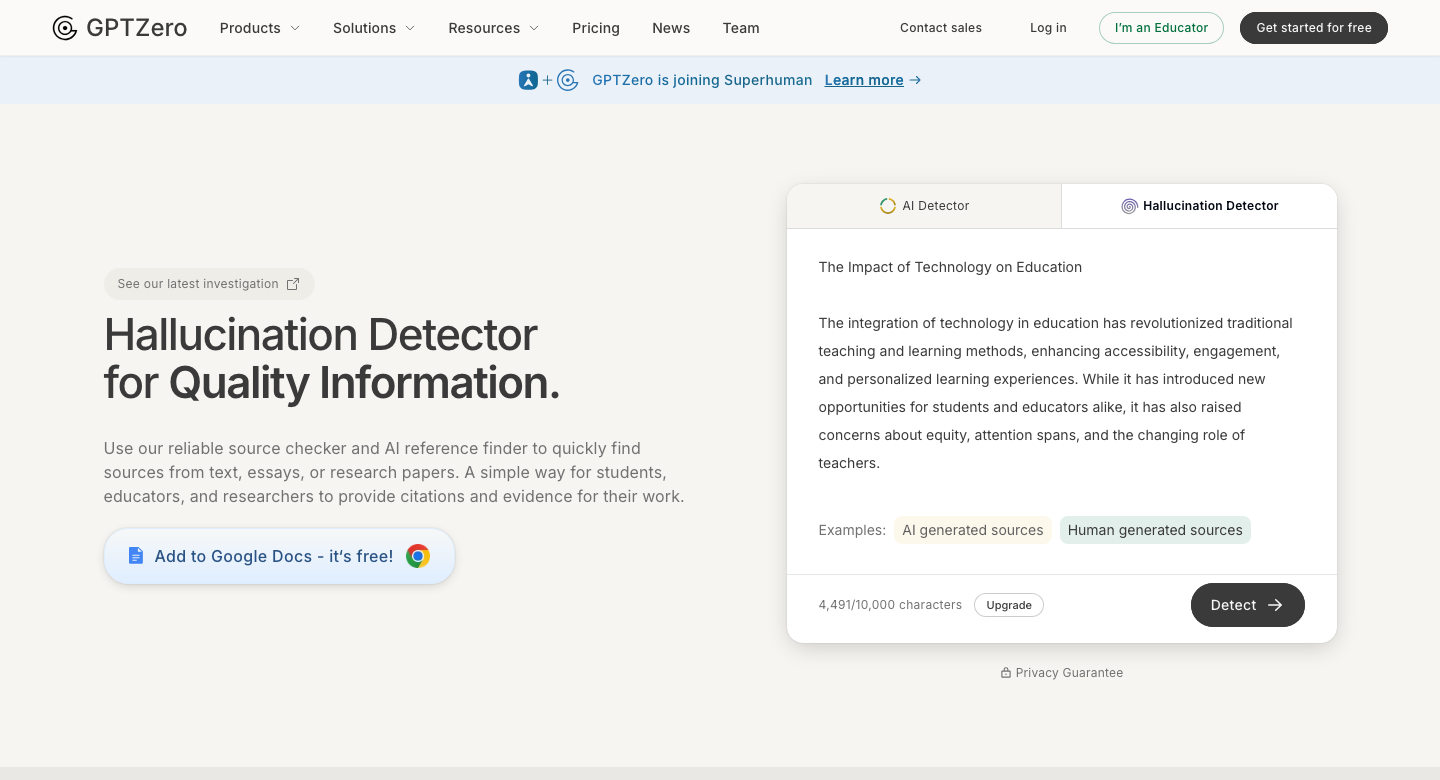The image size is (1440, 780).
Task: Follow the Learn more link
Action: (x=864, y=80)
